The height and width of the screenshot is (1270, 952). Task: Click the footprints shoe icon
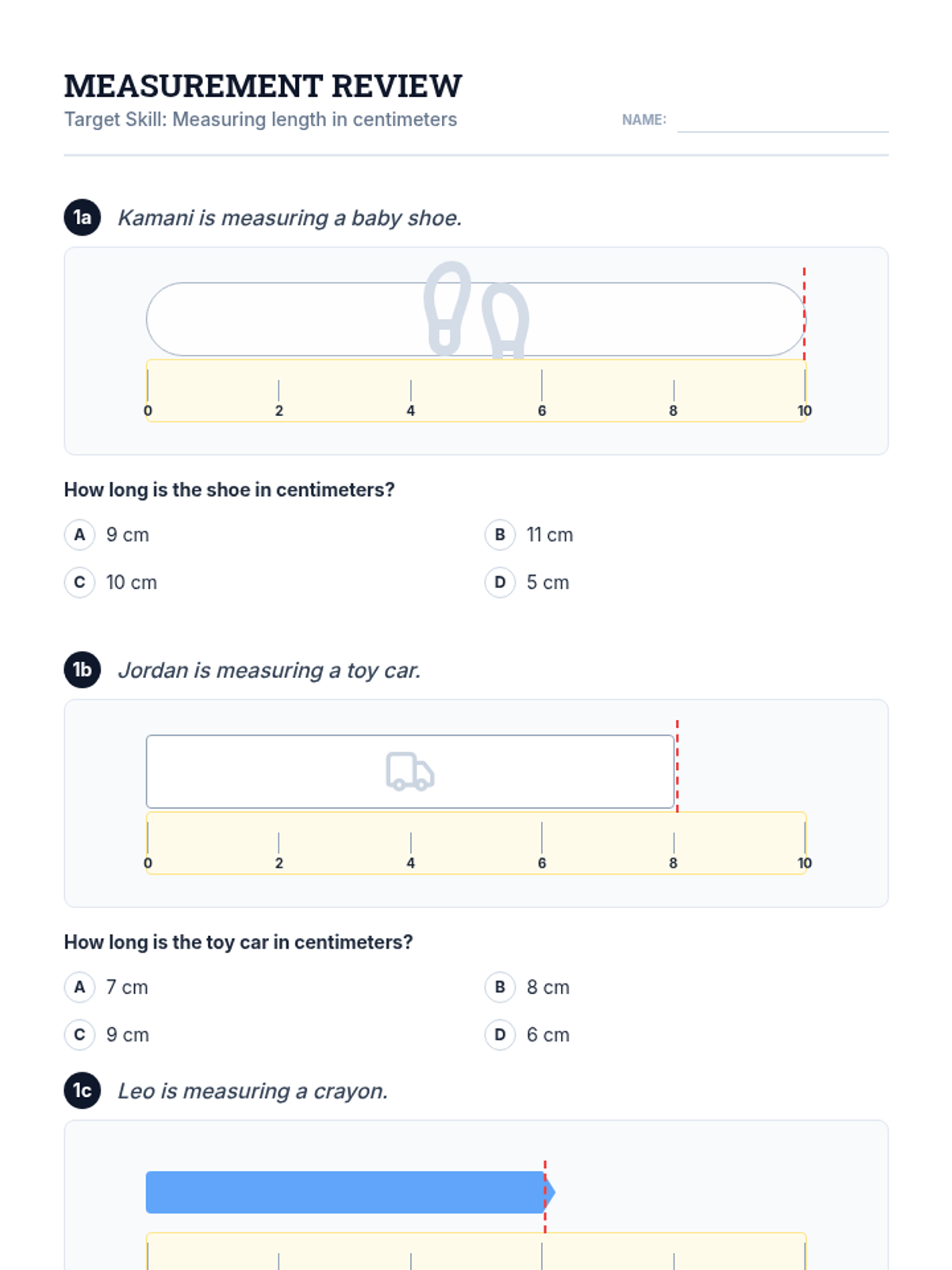click(x=476, y=311)
